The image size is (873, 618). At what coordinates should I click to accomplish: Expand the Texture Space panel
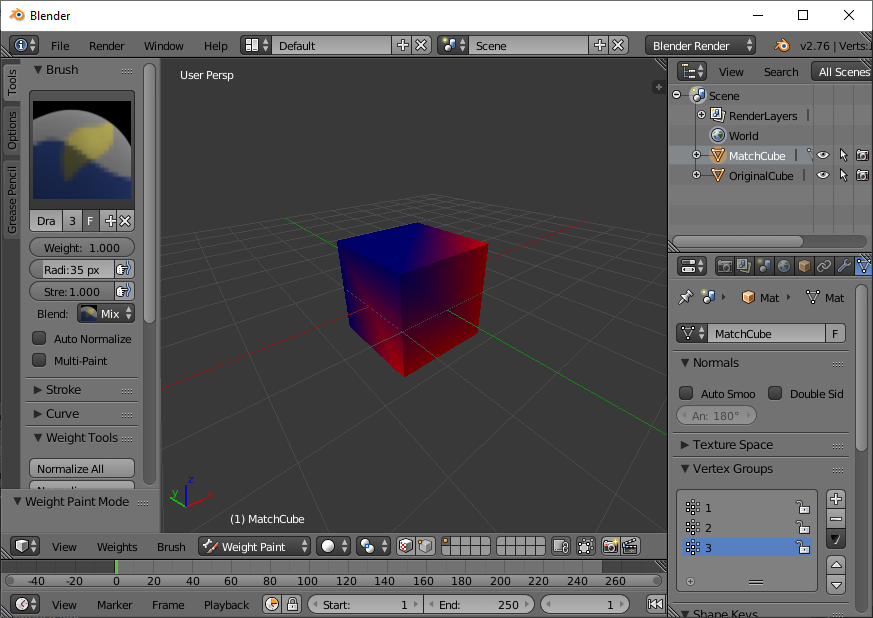pyautogui.click(x=685, y=444)
